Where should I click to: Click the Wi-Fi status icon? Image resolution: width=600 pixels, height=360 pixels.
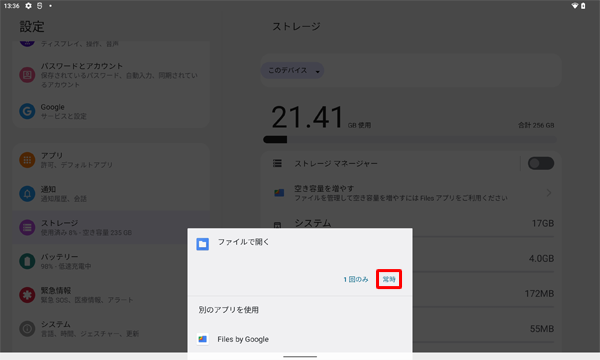point(574,6)
